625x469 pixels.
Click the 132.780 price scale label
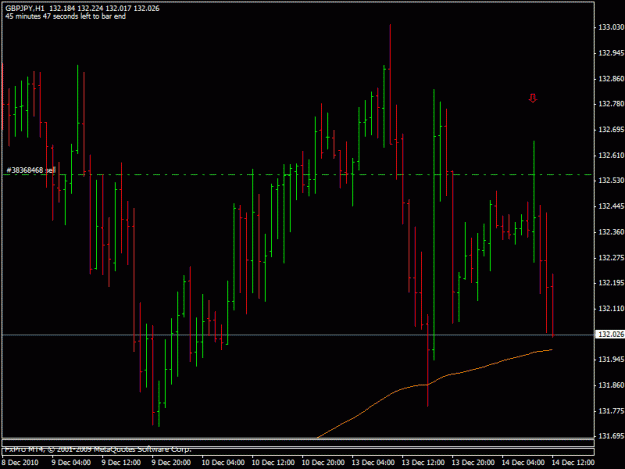click(611, 104)
